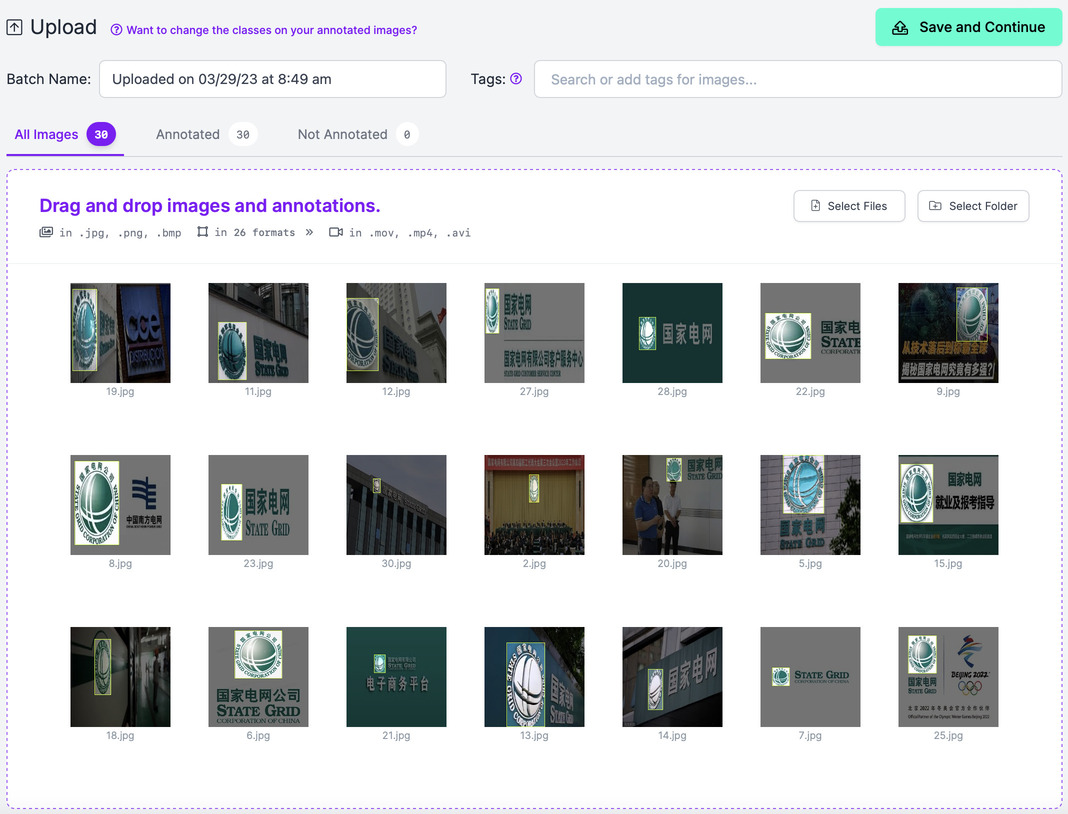Open the 2.jpg auditorium thumbnail
Image resolution: width=1068 pixels, height=814 pixels.
534,505
